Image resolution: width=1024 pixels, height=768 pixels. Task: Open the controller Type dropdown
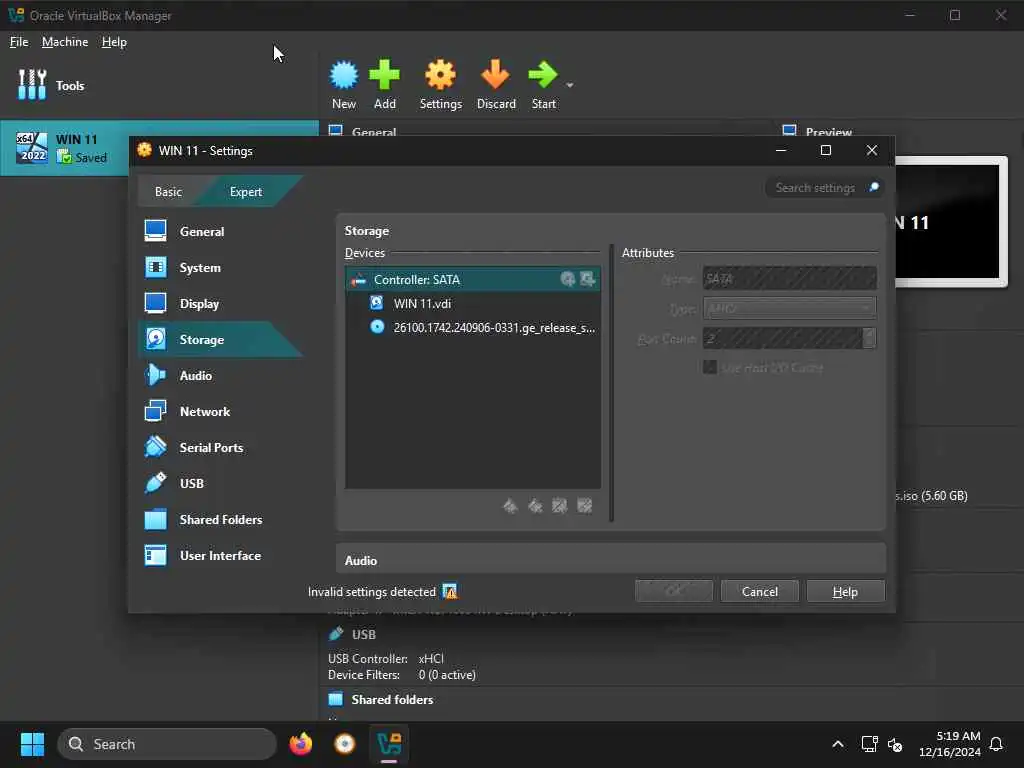coord(790,308)
